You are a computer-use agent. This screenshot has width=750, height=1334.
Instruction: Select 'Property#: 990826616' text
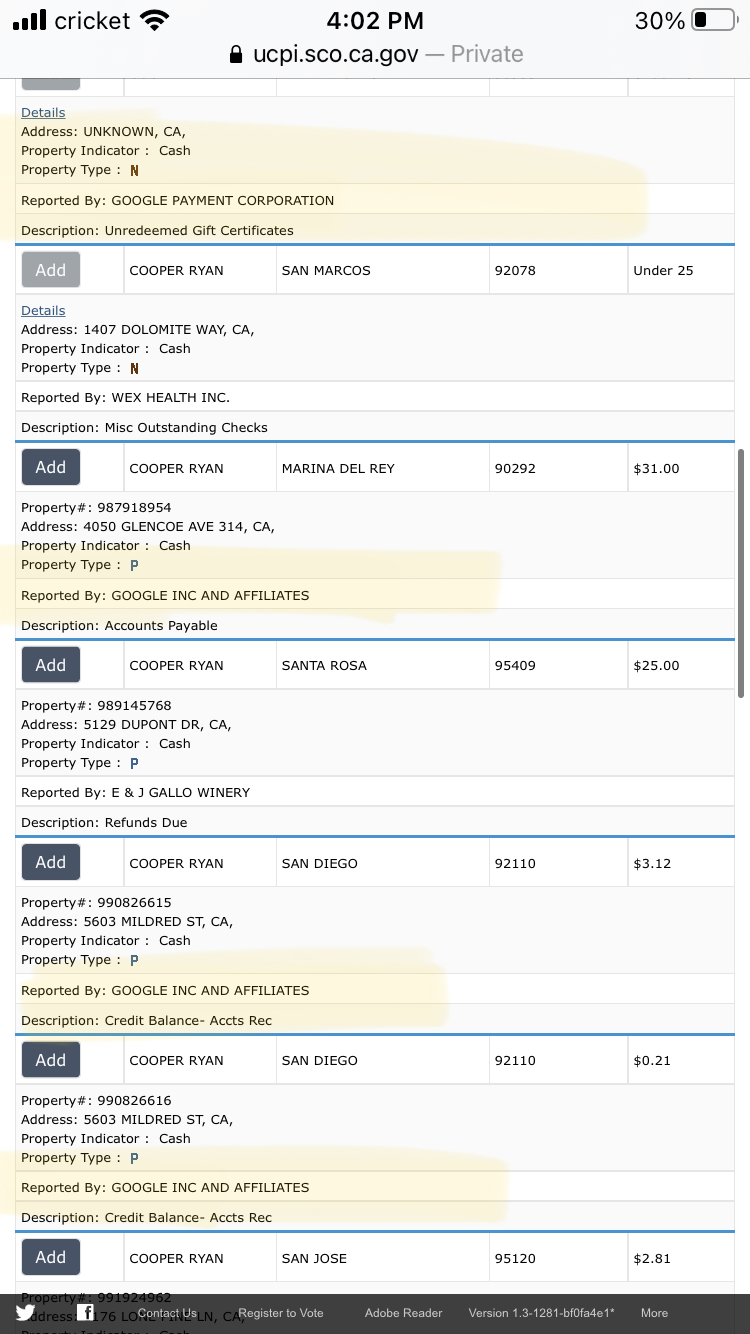(96, 1101)
